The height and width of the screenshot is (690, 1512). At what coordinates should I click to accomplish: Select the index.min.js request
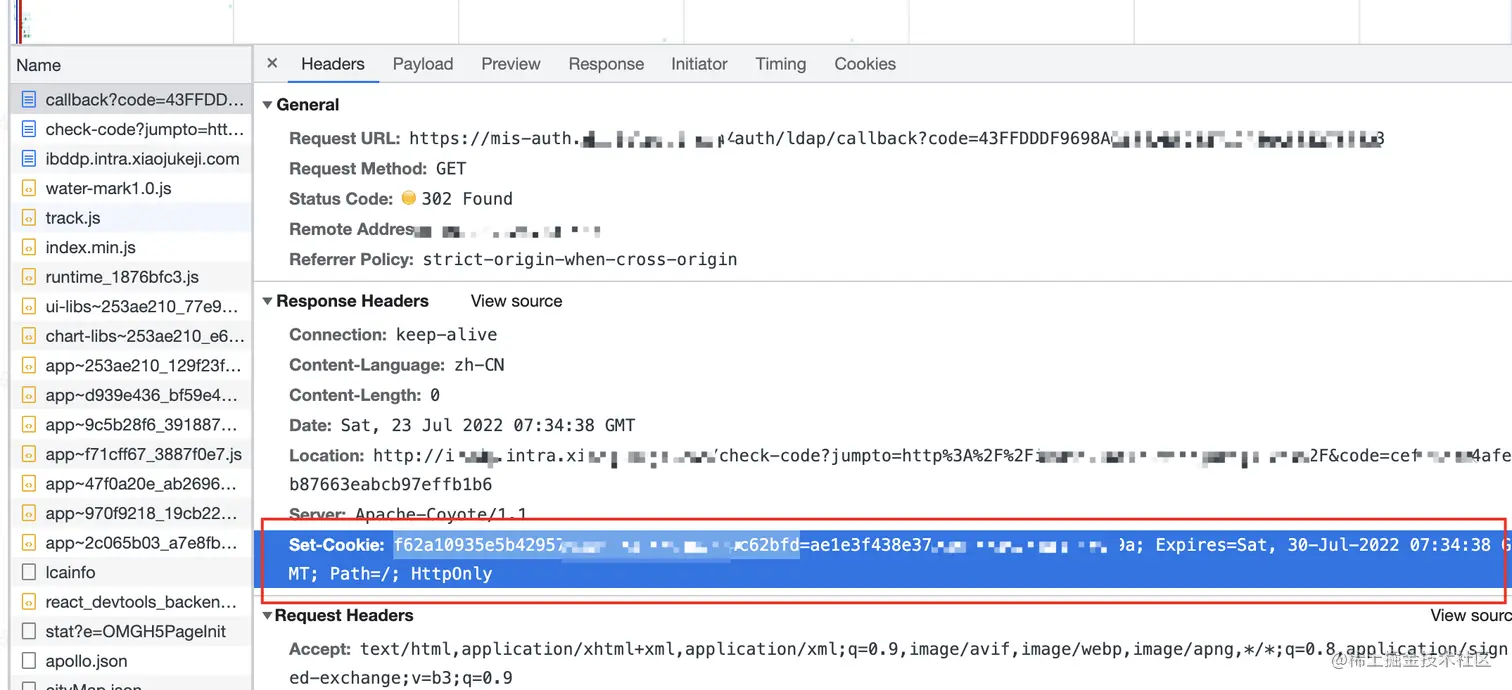coord(131,247)
